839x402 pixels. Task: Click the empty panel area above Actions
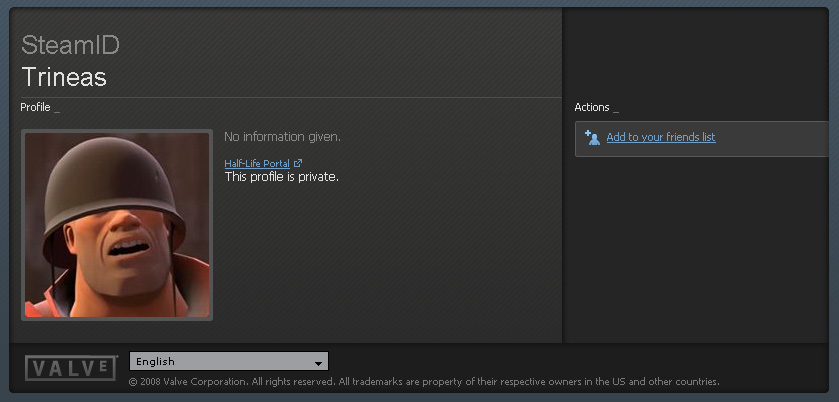pos(700,50)
